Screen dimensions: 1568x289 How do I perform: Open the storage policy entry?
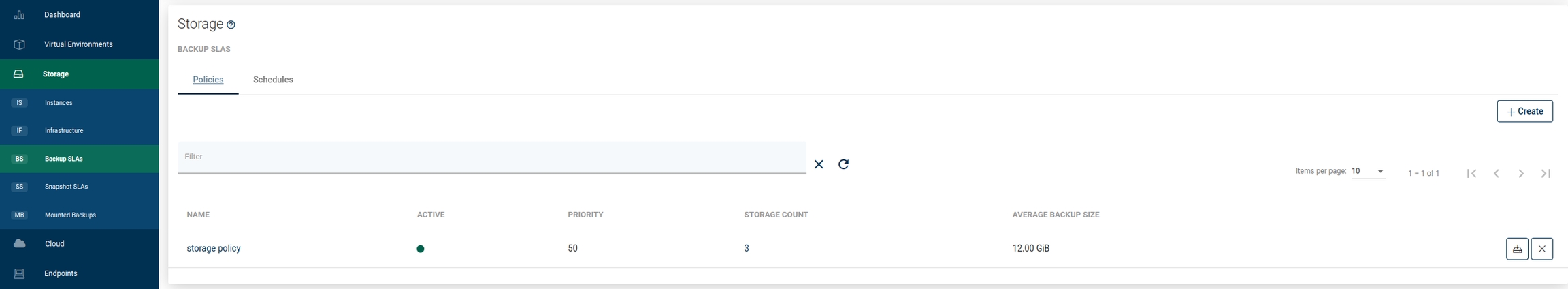pyautogui.click(x=214, y=249)
